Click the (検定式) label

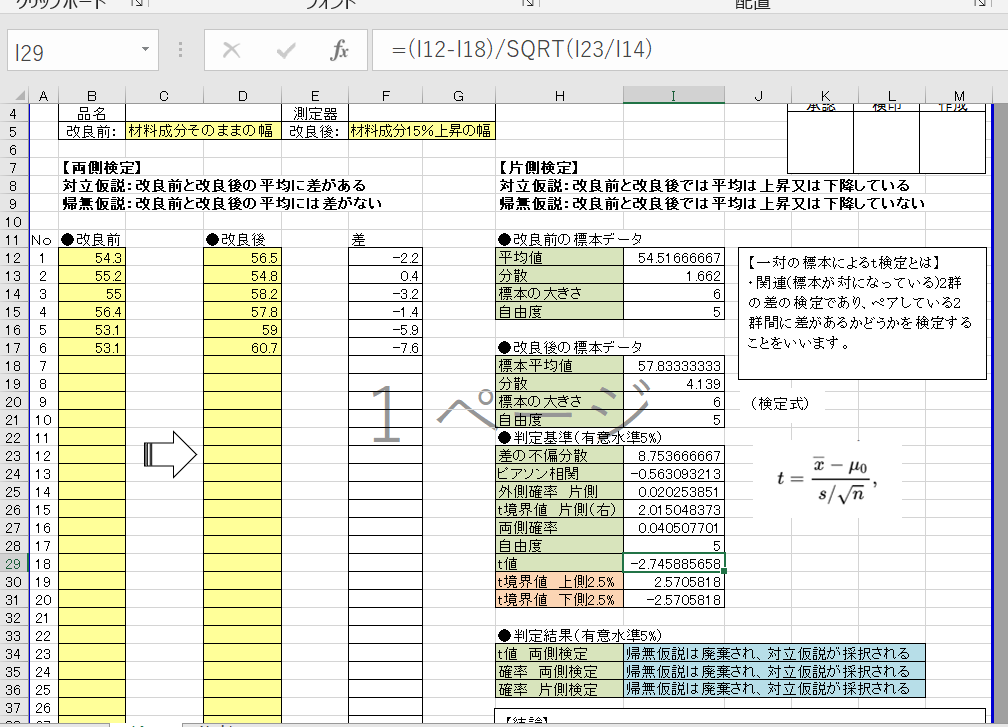click(x=779, y=404)
